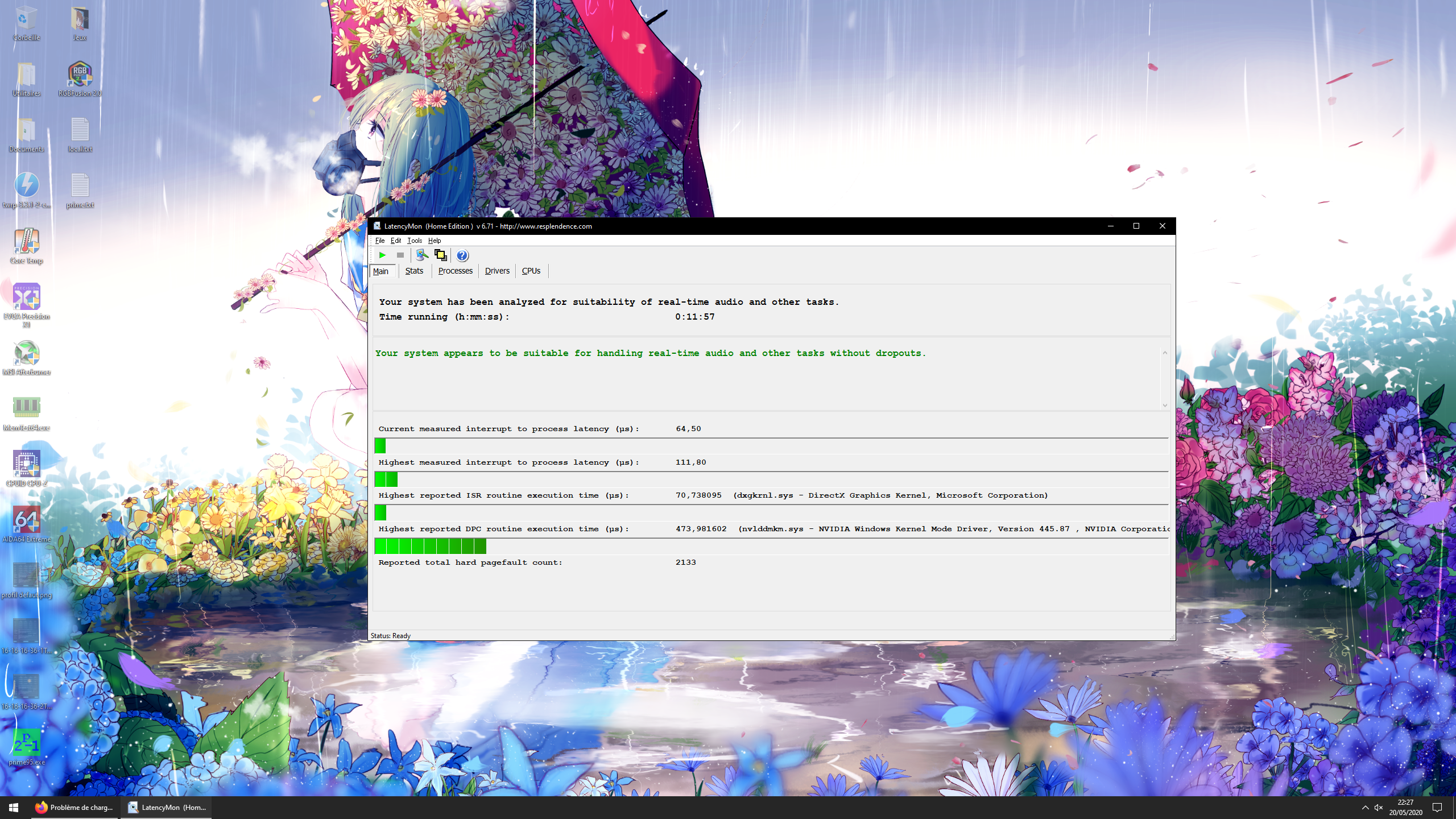
Task: Expand the hidden system tray icons chevron
Action: click(1365, 807)
